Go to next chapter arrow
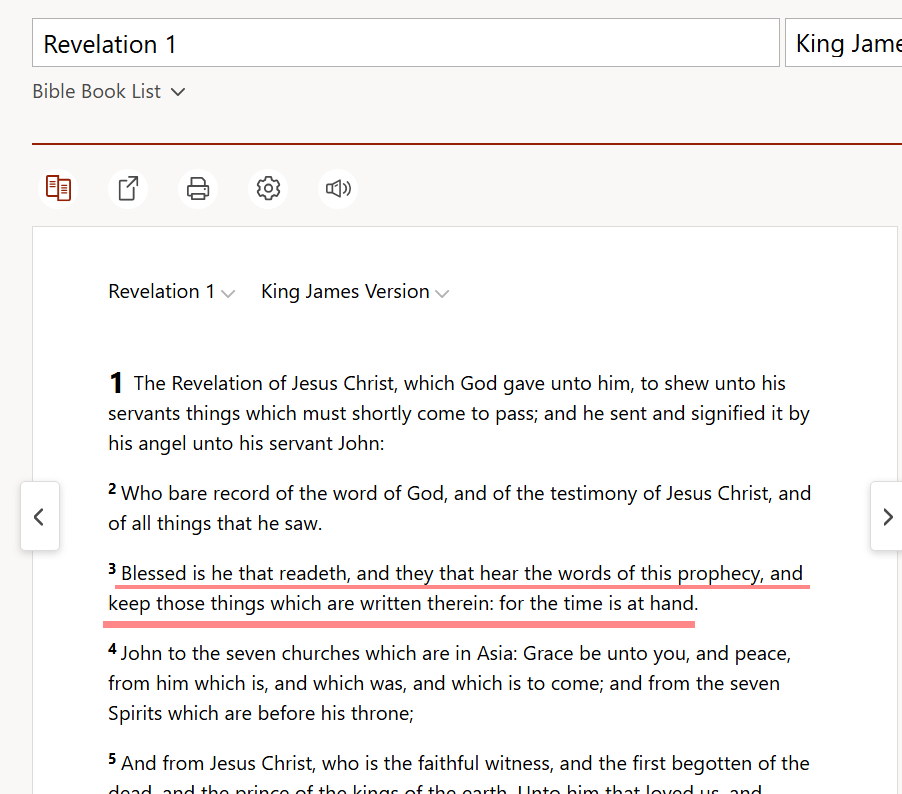This screenshot has width=902, height=794. (x=886, y=516)
